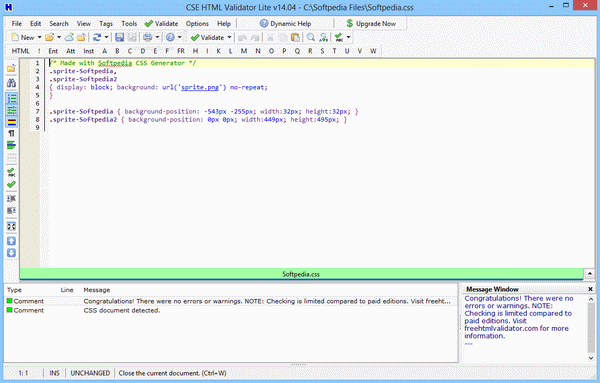Expand the Open folder dropdown arrow
Image resolution: width=600 pixels, height=383 pixels.
pyautogui.click(x=59, y=37)
